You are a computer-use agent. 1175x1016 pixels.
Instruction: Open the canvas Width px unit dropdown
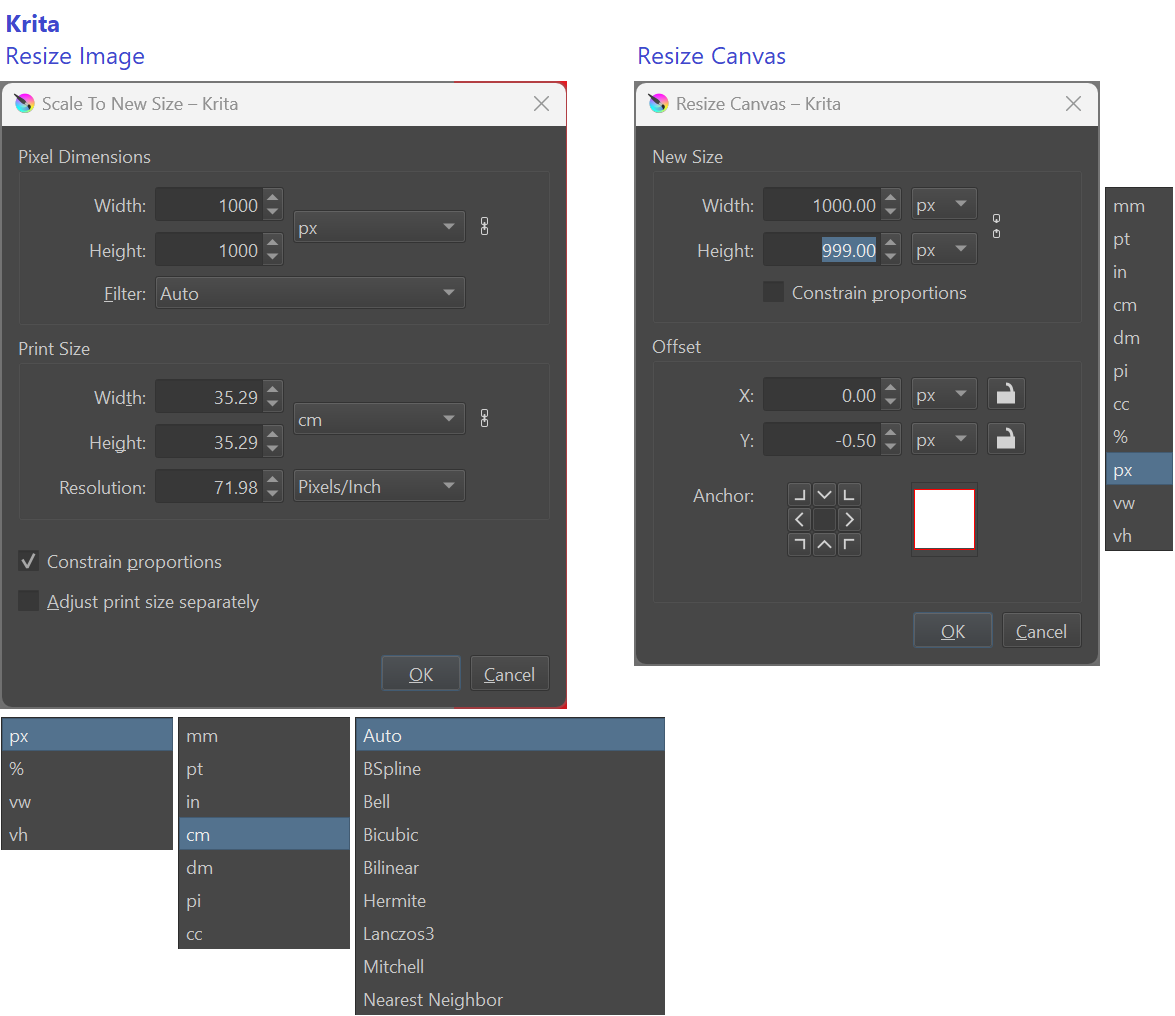coord(944,205)
